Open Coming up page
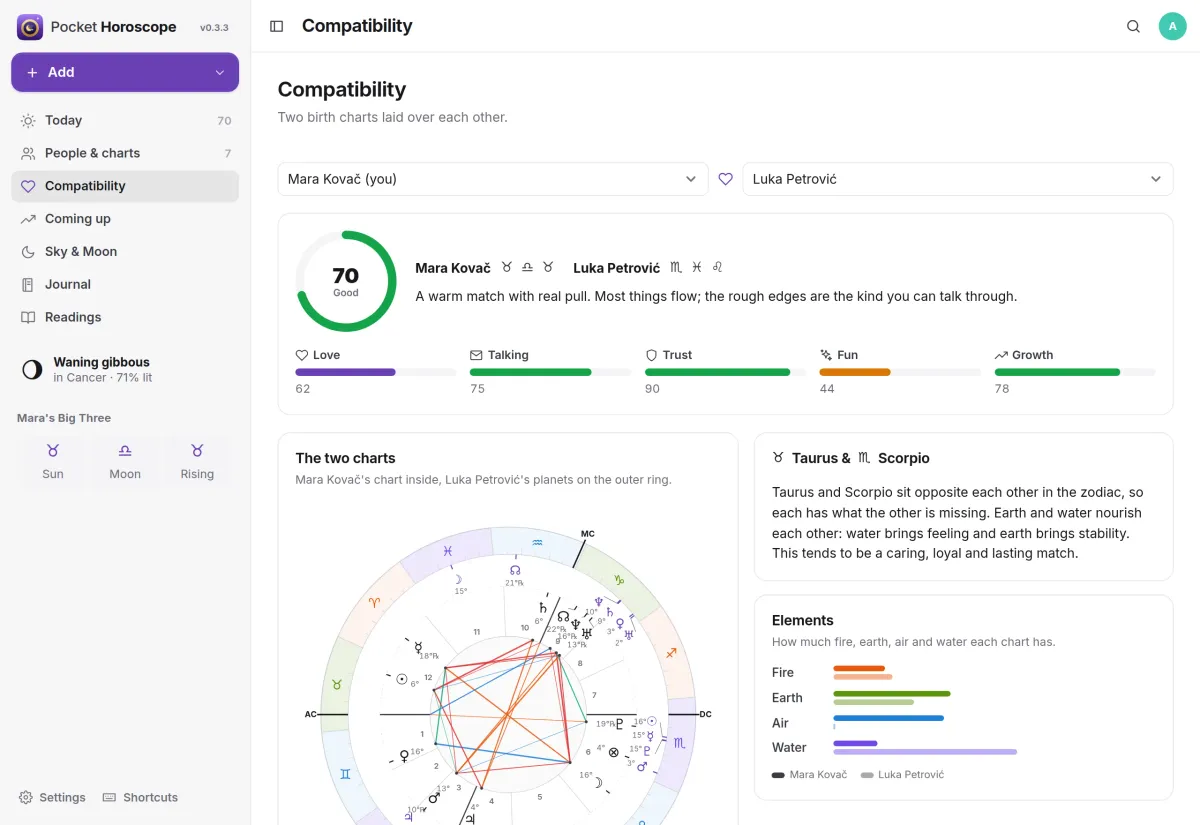The image size is (1200, 825). tap(125, 219)
